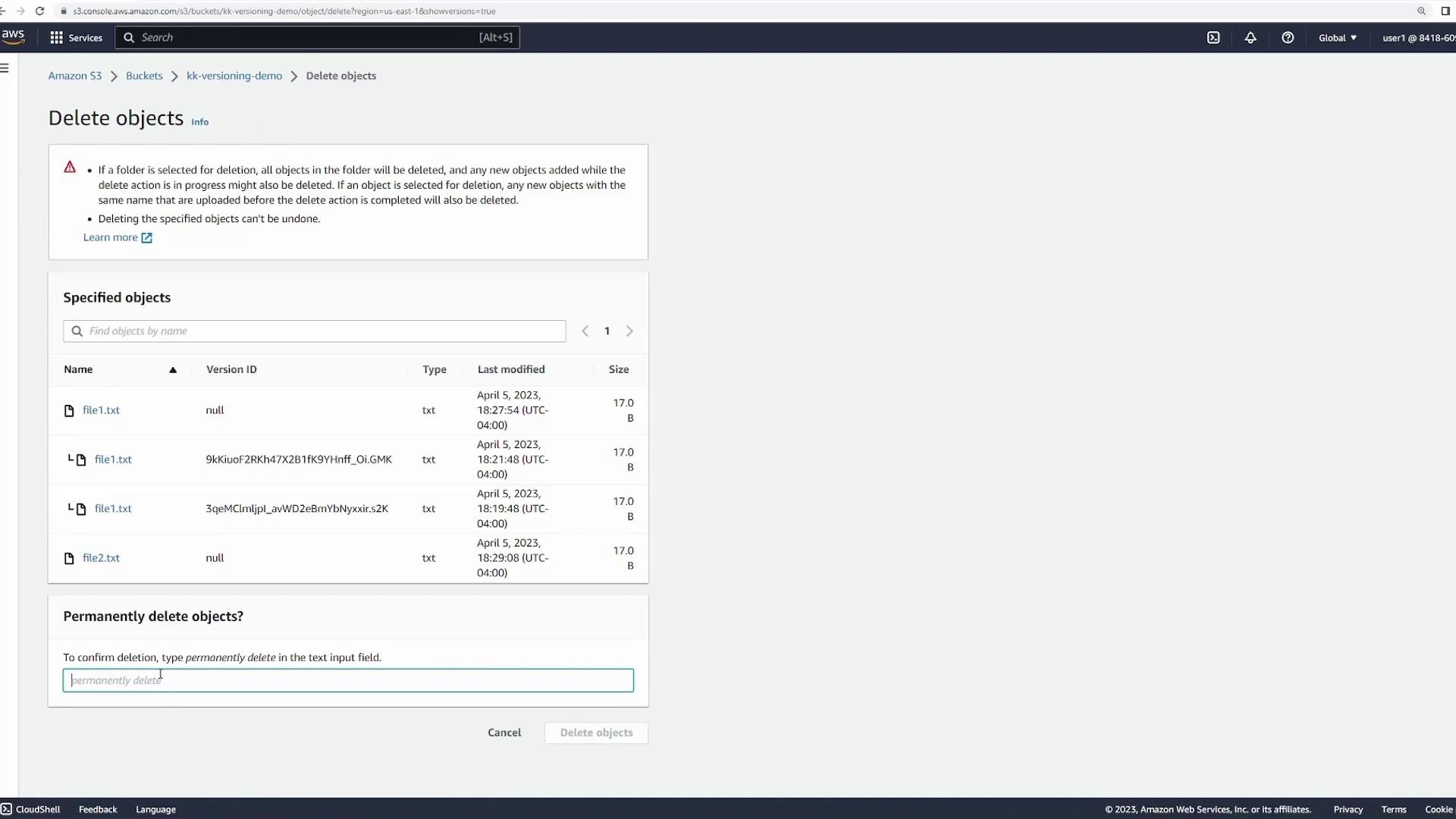The image size is (1456, 819).
Task: Click the Find objects by name search box
Action: [x=315, y=331]
